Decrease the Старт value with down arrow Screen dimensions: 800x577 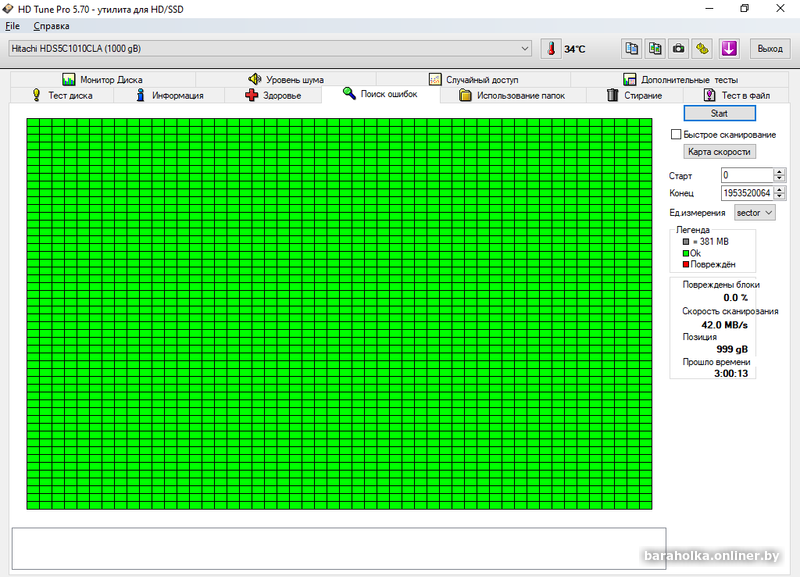pos(779,179)
